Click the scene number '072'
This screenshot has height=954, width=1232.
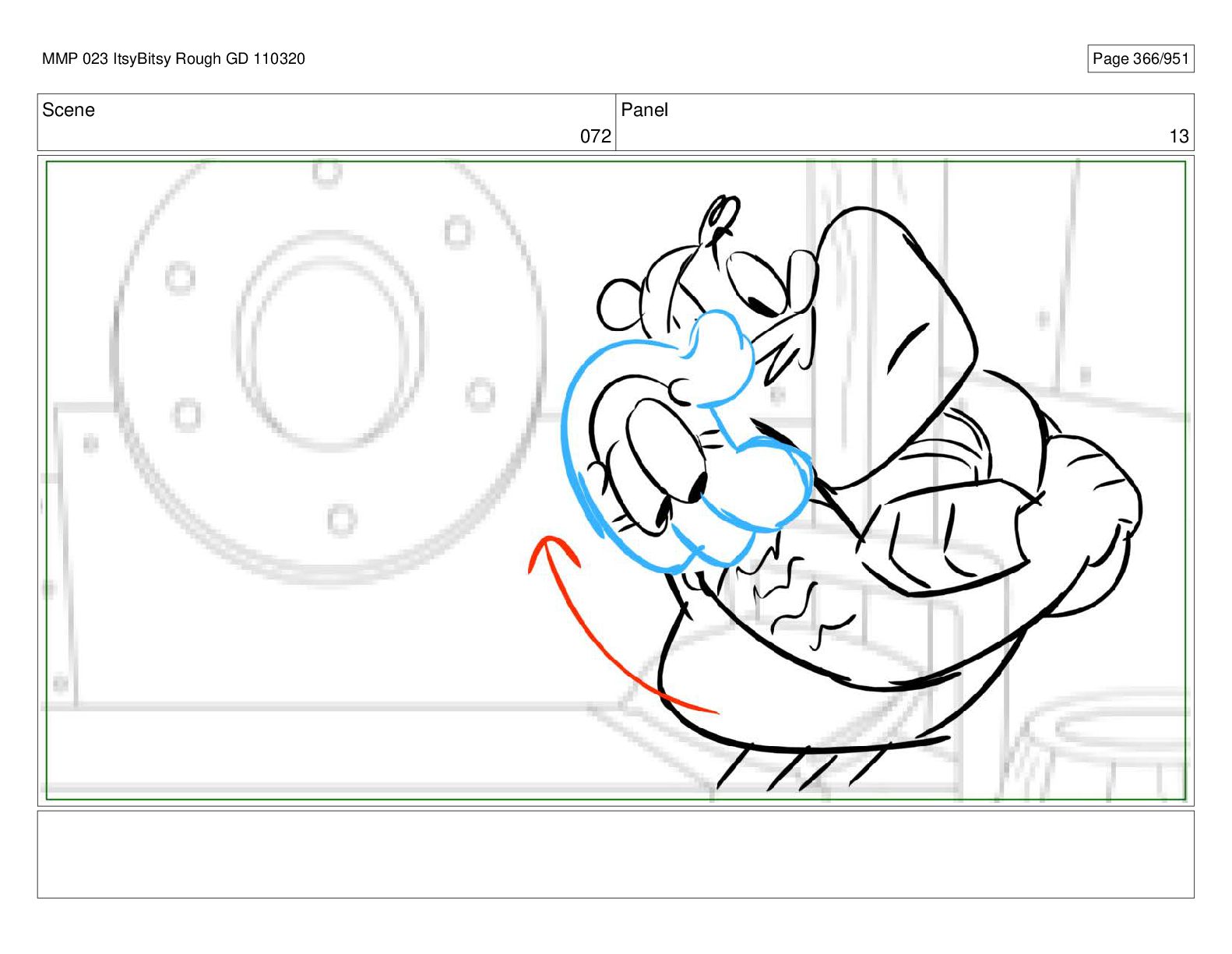click(x=596, y=136)
